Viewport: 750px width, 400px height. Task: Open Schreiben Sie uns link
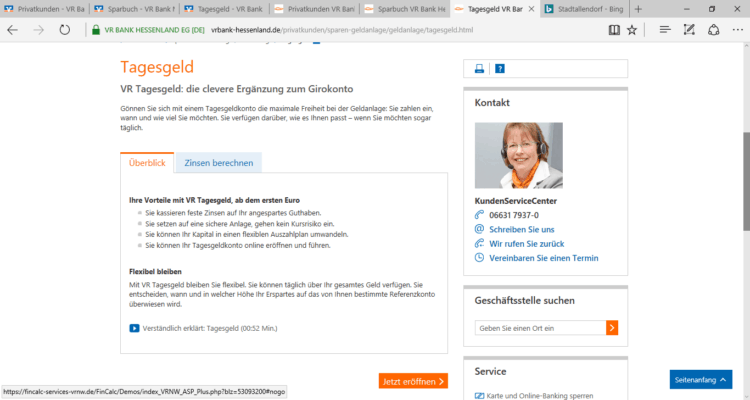click(521, 229)
